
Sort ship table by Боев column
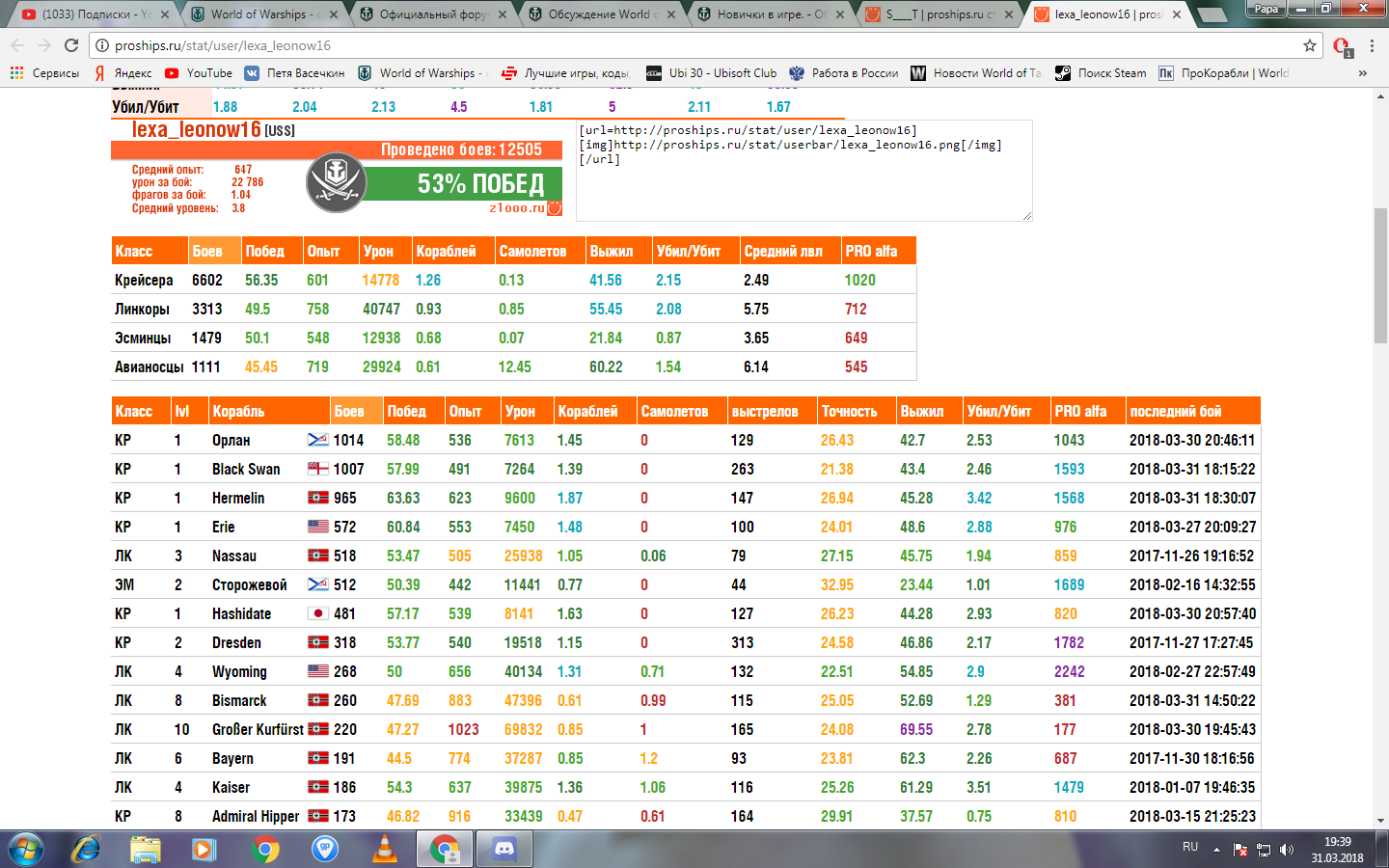[x=356, y=411]
